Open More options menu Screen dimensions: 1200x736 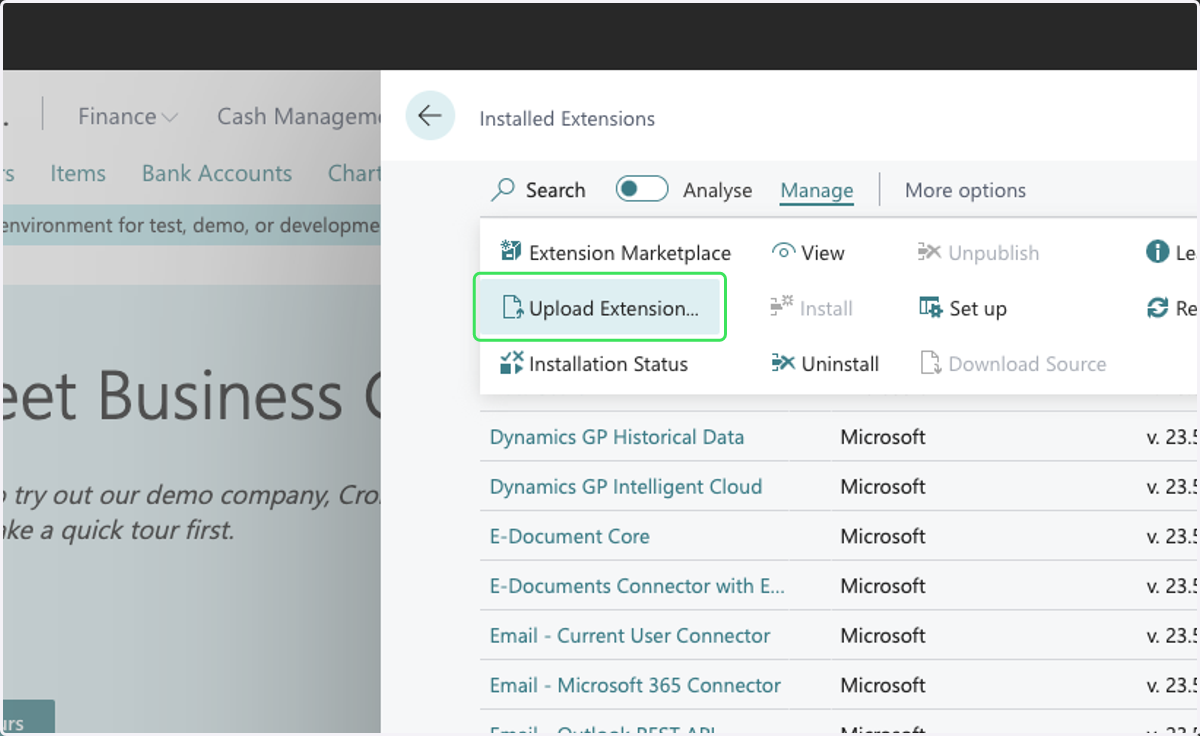[965, 190]
